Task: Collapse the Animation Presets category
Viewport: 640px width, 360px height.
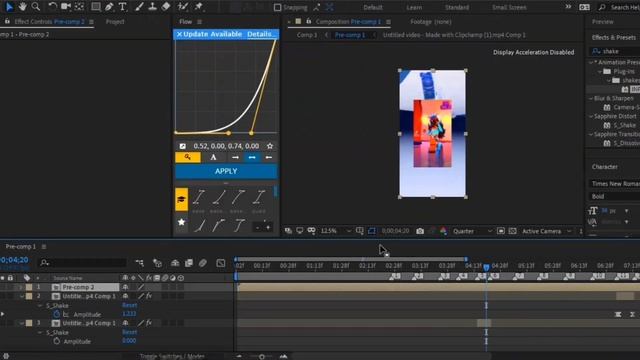Action: [591, 62]
